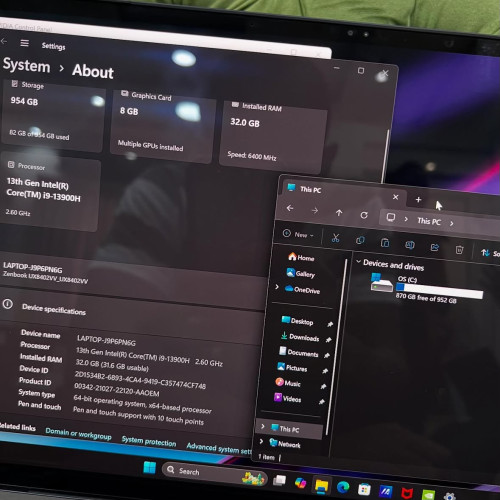The width and height of the screenshot is (500, 500).
Task: Expand the Network tree arrow
Action: (261, 441)
